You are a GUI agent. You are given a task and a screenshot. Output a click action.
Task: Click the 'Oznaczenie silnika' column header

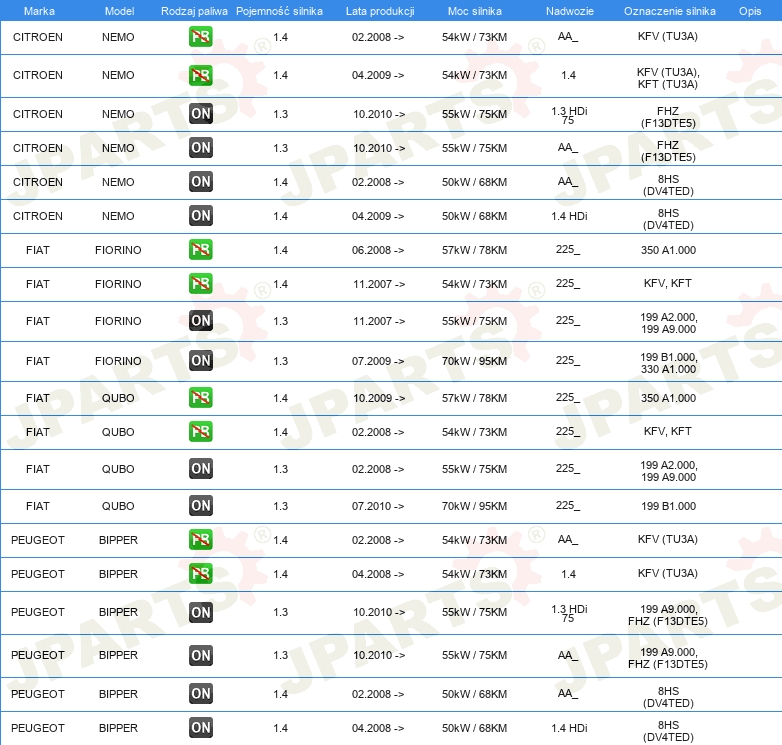click(670, 11)
